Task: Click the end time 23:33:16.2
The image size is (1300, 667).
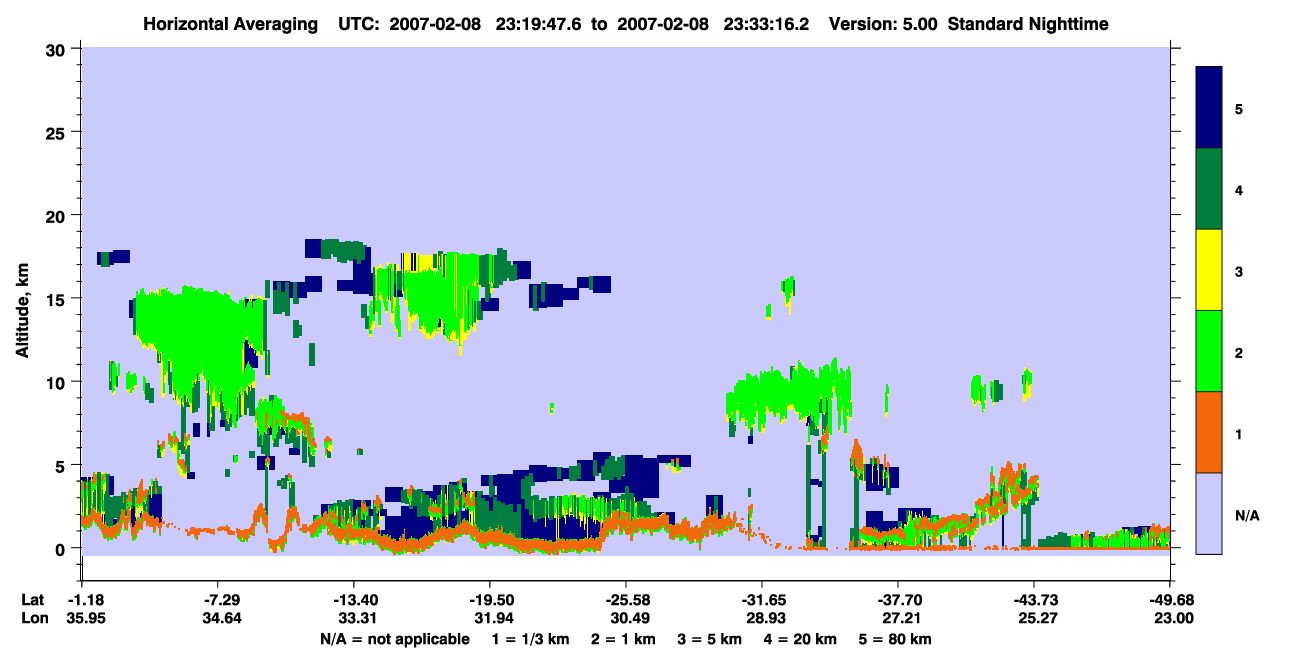Action: click(x=768, y=24)
